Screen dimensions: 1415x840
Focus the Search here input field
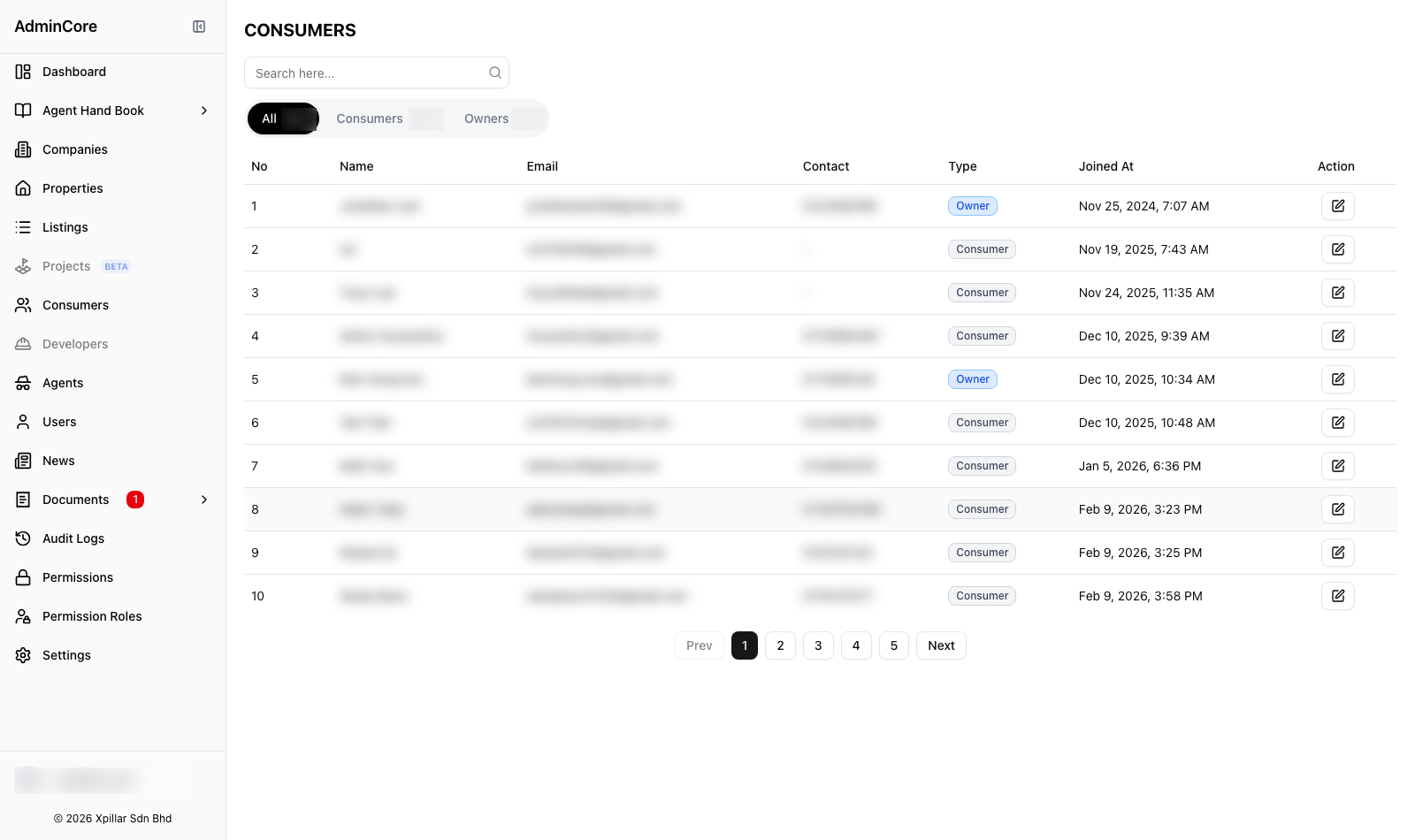pyautogui.click(x=377, y=73)
